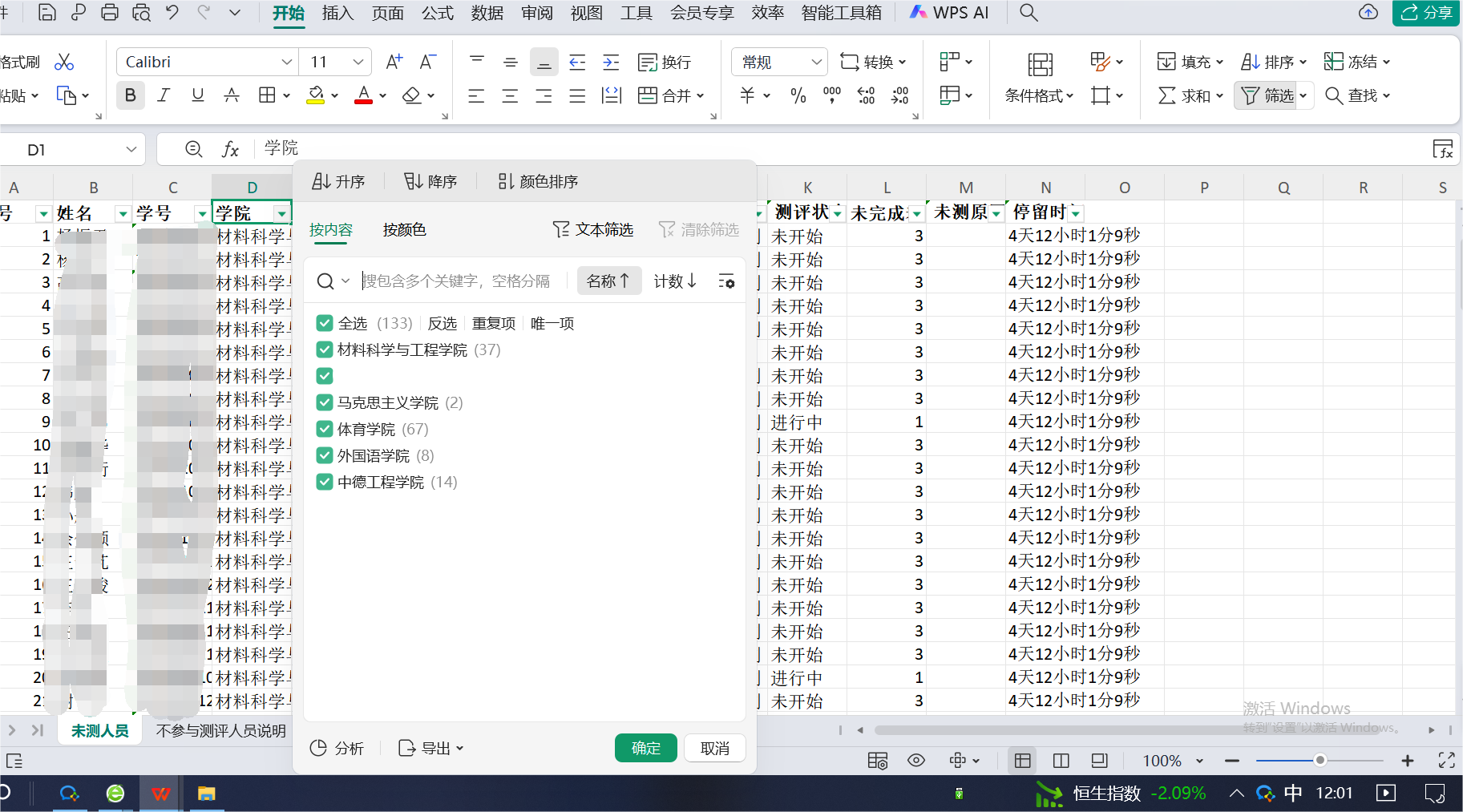The height and width of the screenshot is (812, 1463).
Task: Expand the font size dropdown
Action: click(x=358, y=62)
